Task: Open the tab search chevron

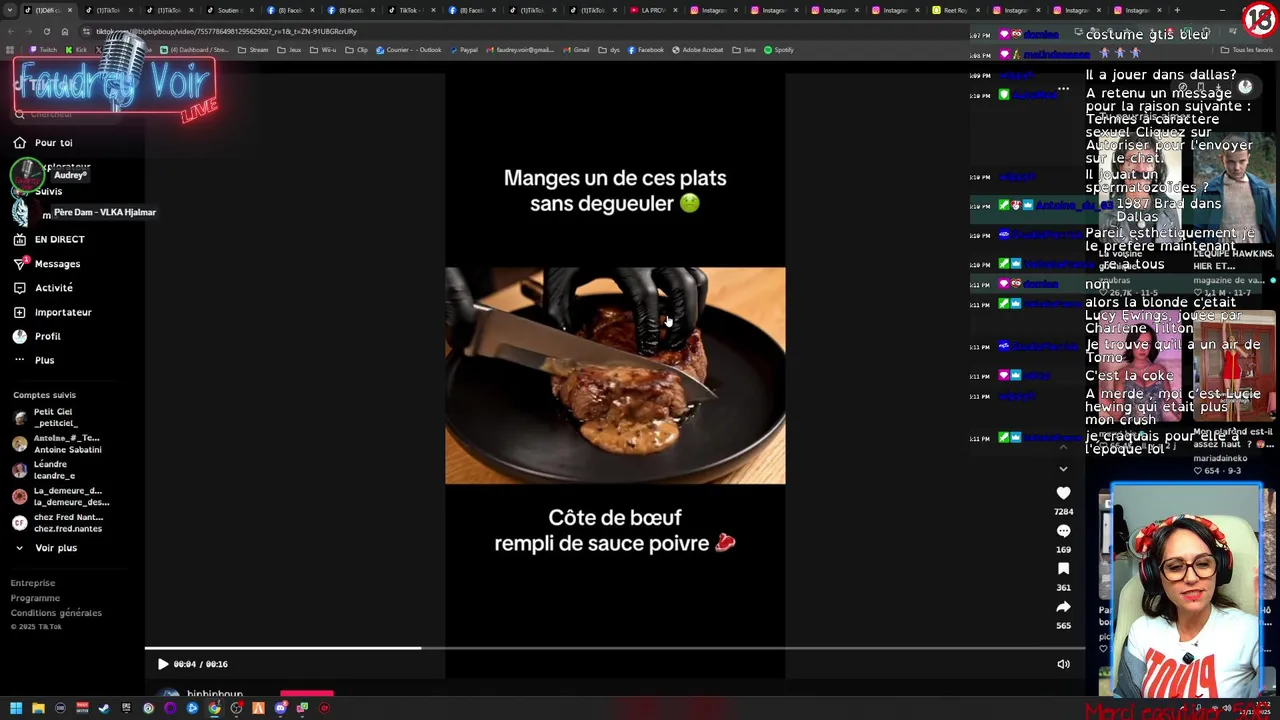Action: coord(9,10)
